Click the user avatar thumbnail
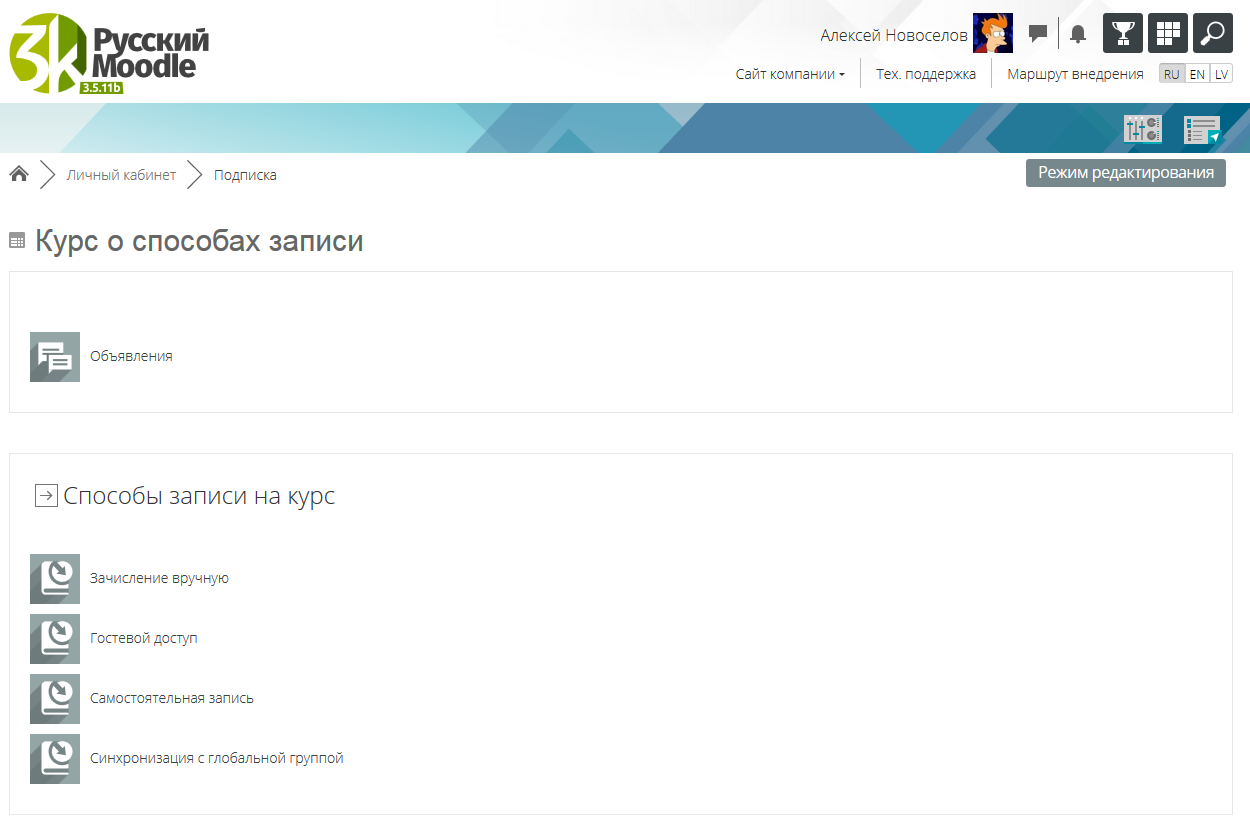 pos(992,33)
